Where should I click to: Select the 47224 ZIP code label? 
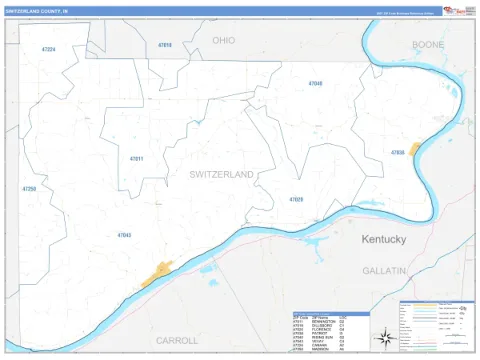point(48,49)
